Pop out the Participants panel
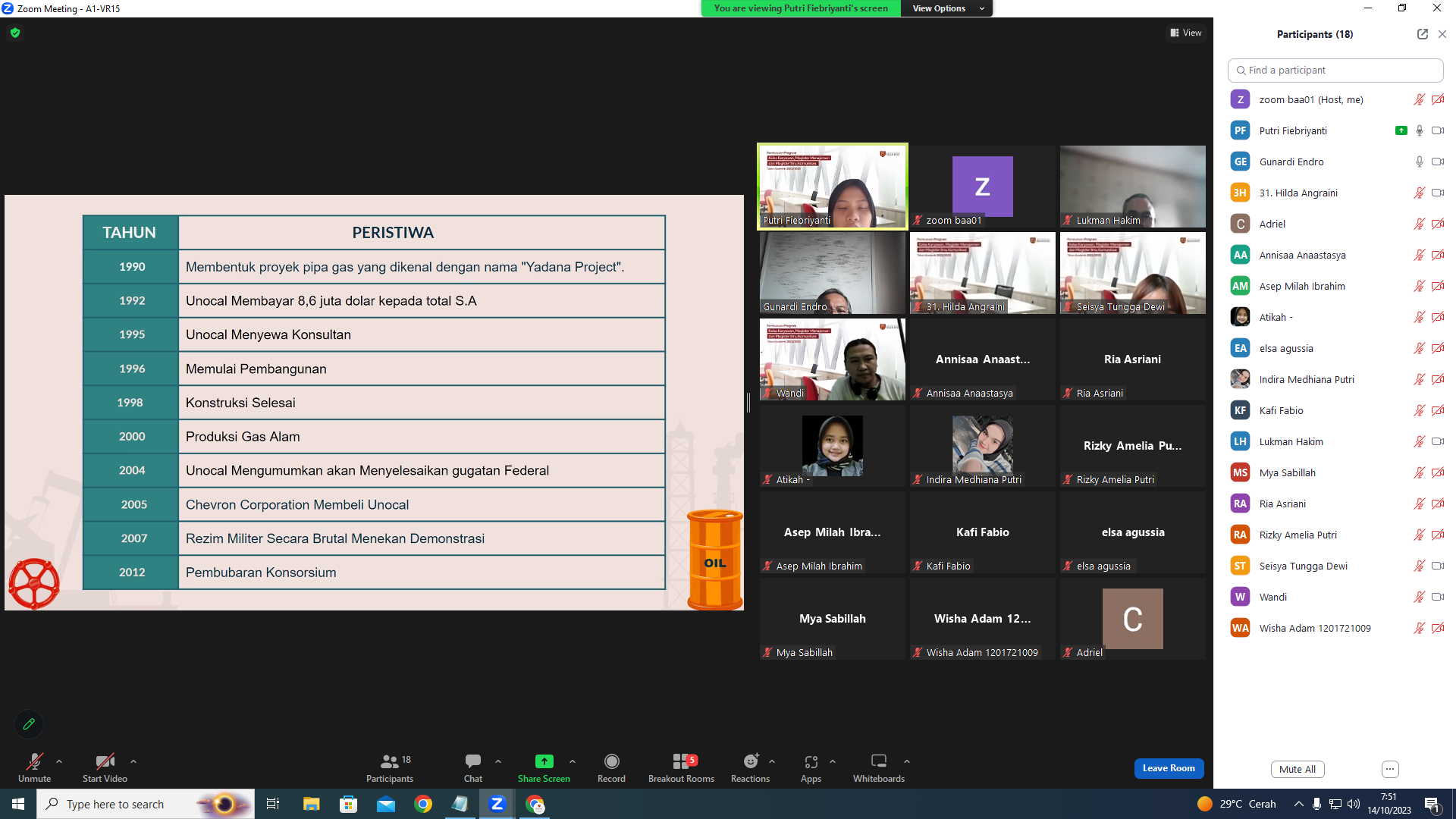The width and height of the screenshot is (1456, 819). pyautogui.click(x=1423, y=34)
